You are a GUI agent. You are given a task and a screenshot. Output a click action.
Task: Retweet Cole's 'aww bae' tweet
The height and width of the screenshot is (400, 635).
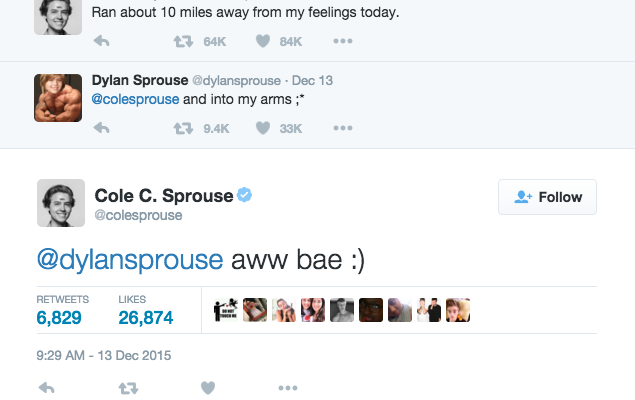pyautogui.click(x=127, y=388)
